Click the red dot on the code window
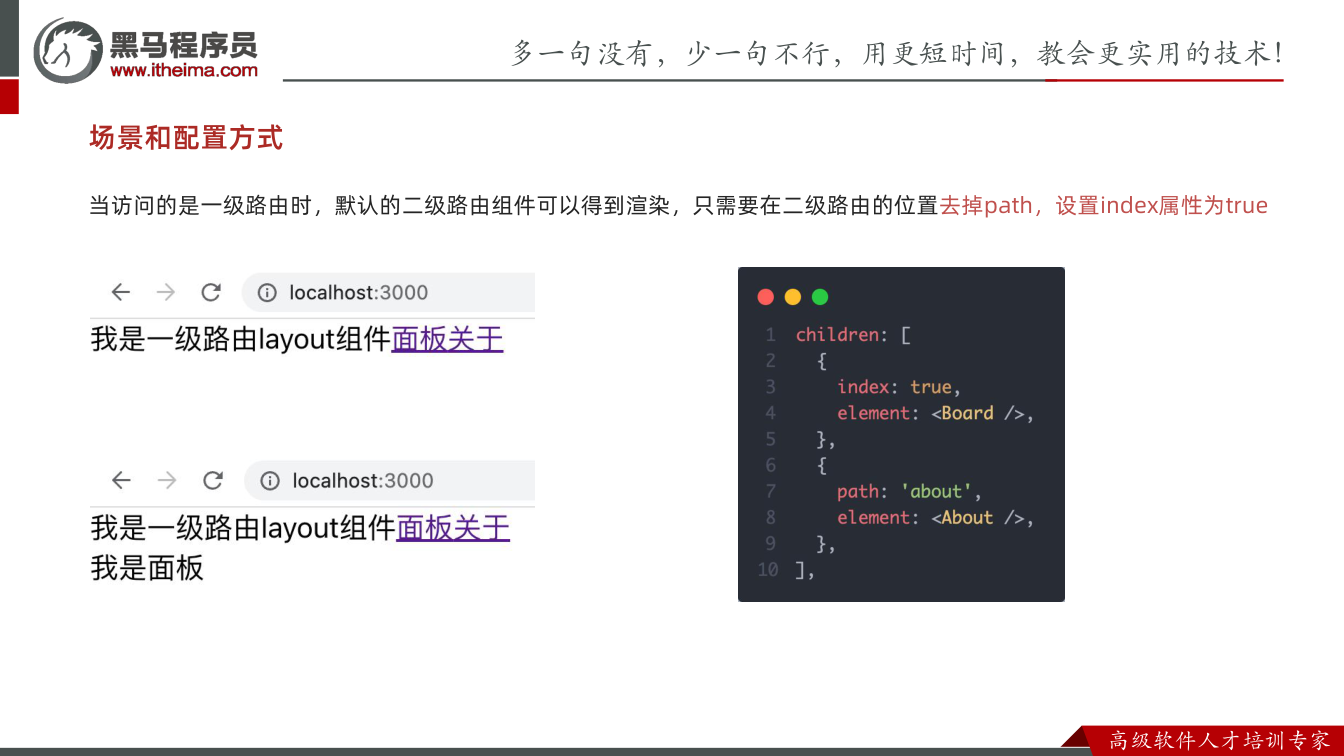This screenshot has width=1344, height=756. pos(766,297)
